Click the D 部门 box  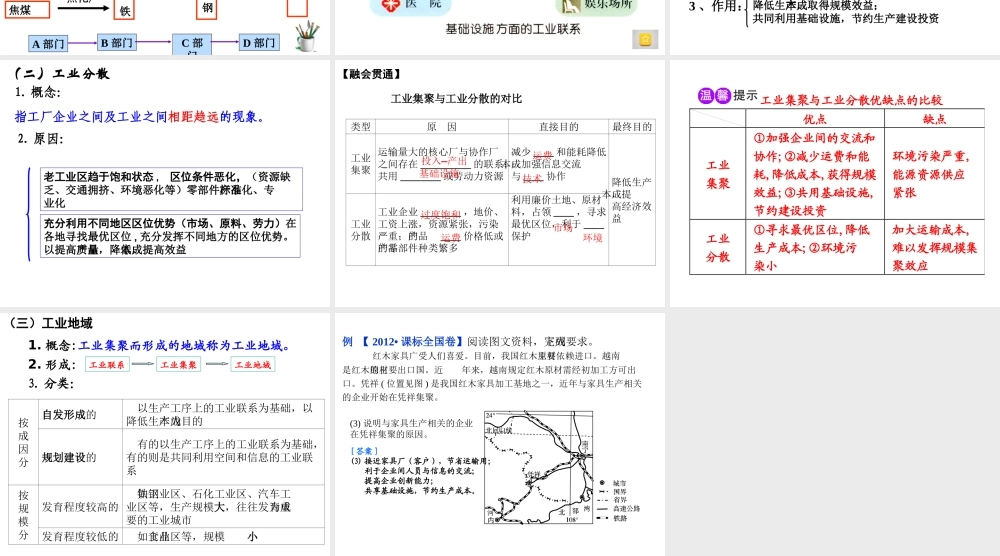(259, 43)
